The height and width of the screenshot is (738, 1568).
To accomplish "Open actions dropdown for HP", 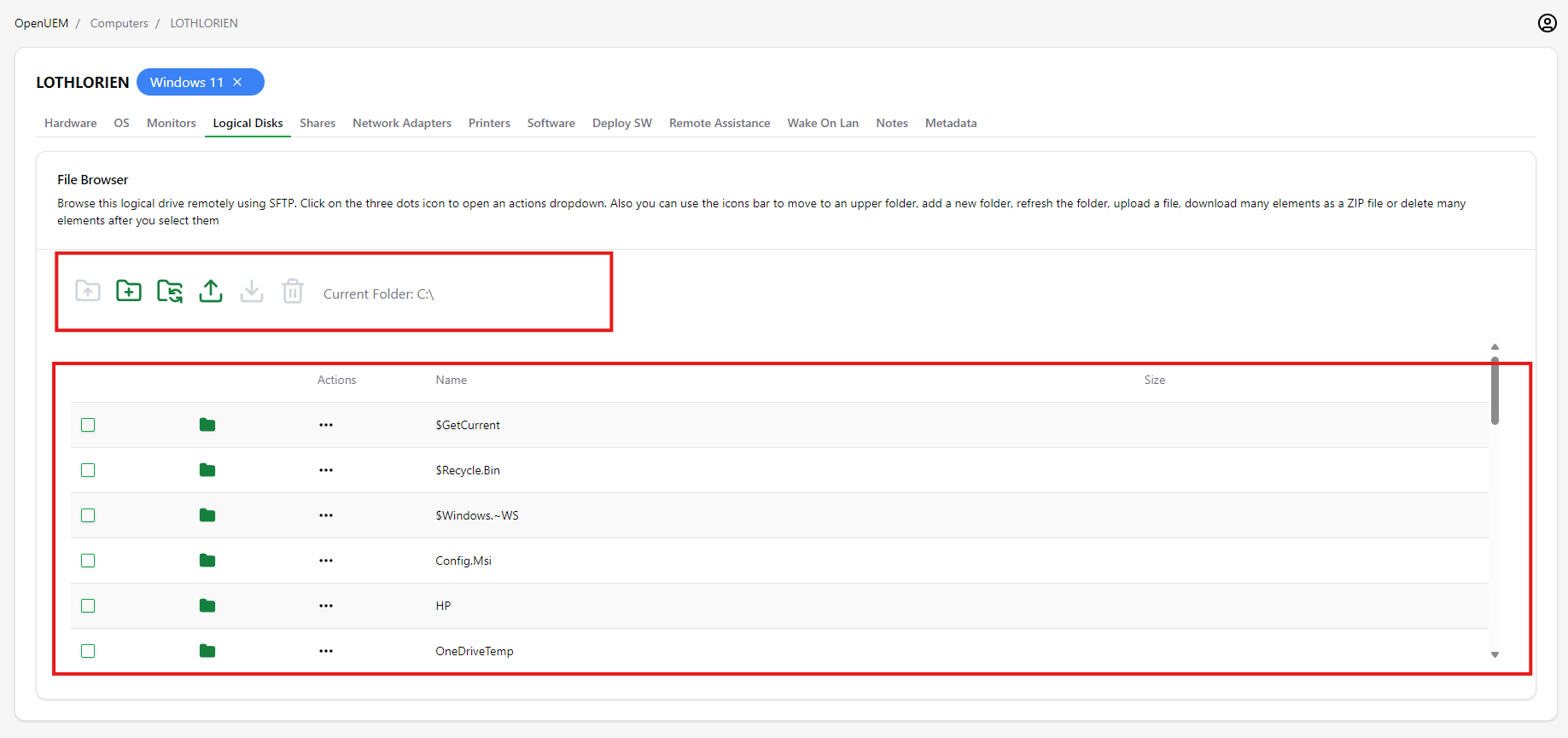I will [x=326, y=606].
